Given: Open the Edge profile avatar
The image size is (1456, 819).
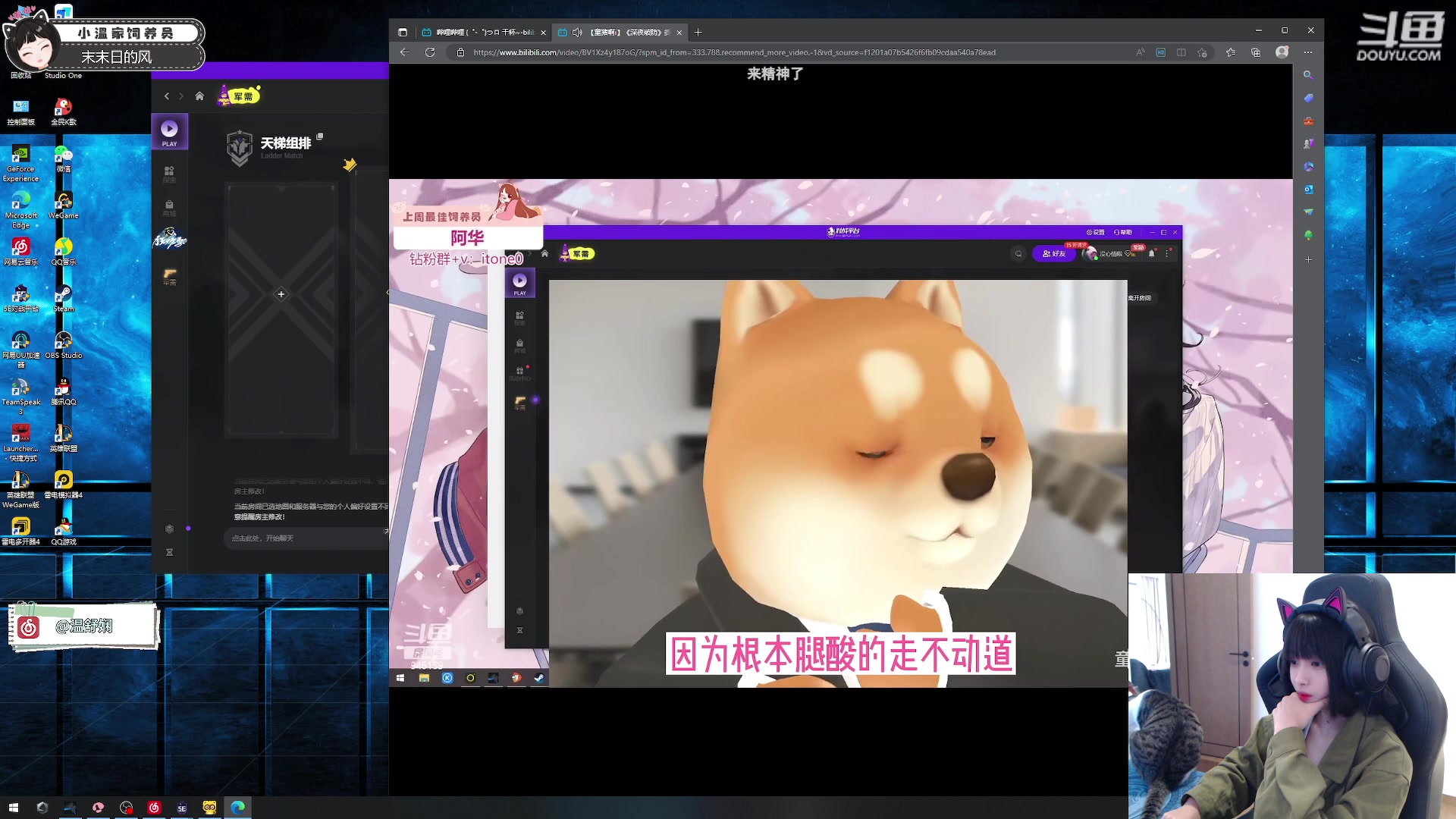Looking at the screenshot, I should [1282, 52].
